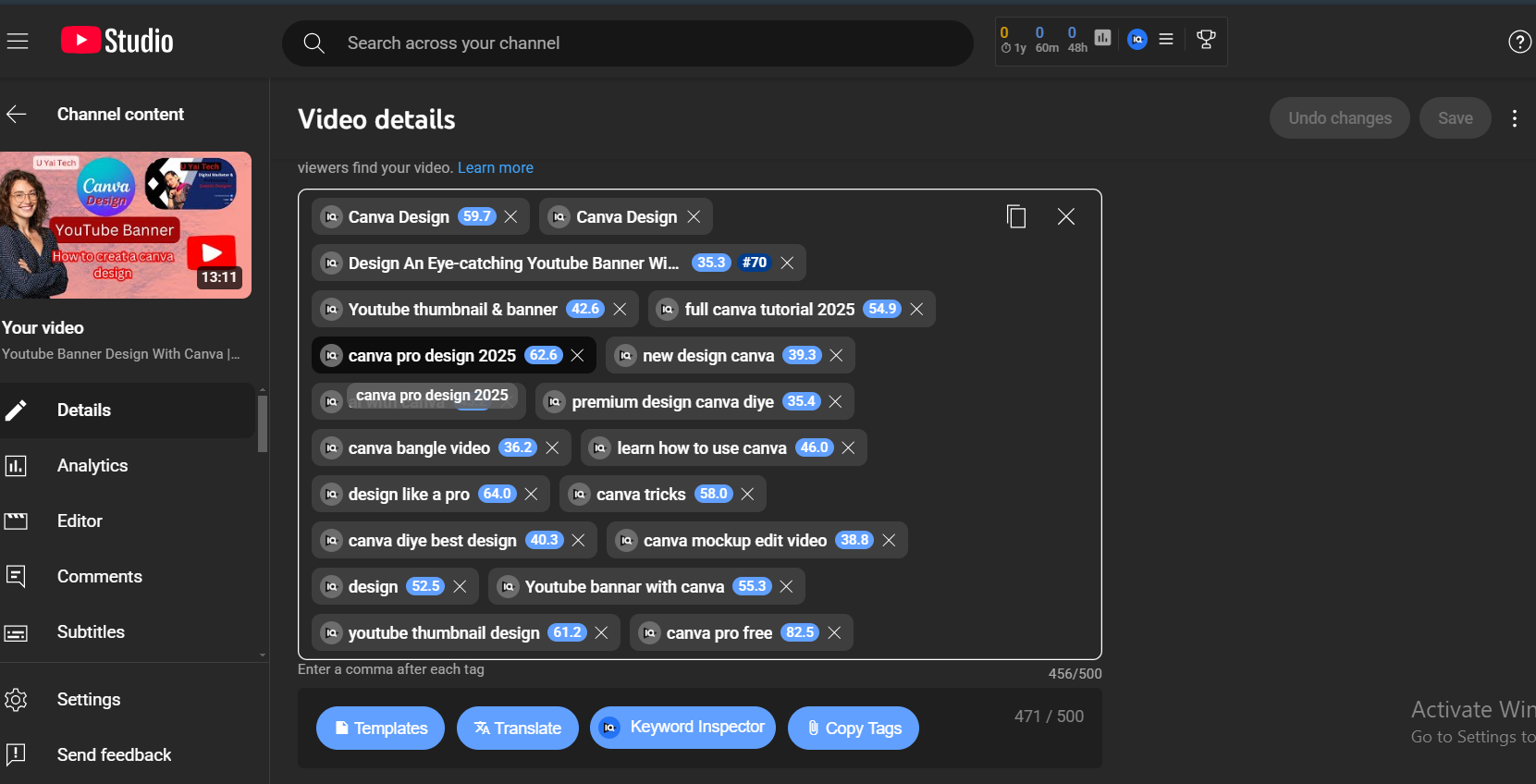
Task: Open Details in sidebar
Action: 128,410
